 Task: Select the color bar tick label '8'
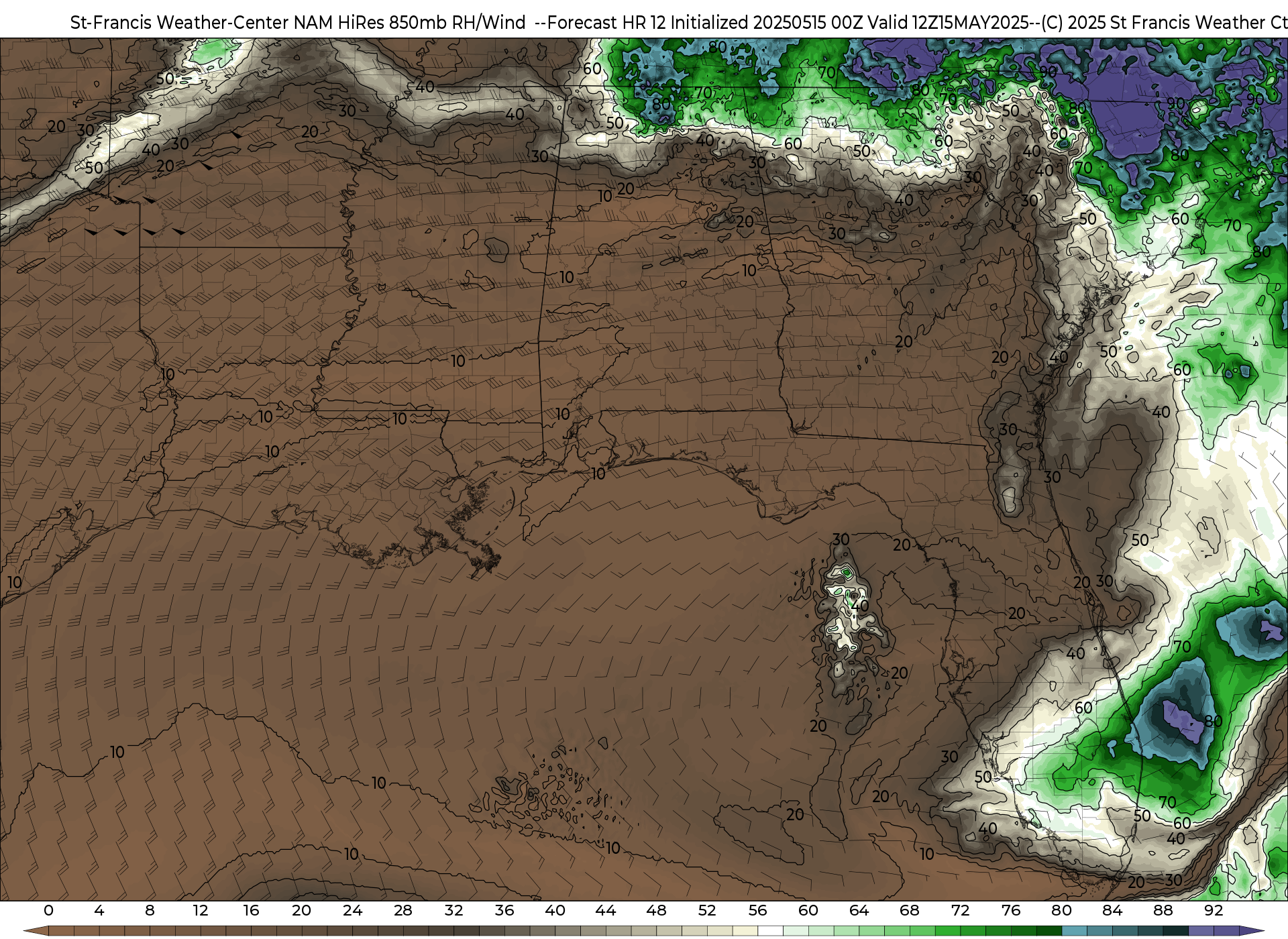150,910
